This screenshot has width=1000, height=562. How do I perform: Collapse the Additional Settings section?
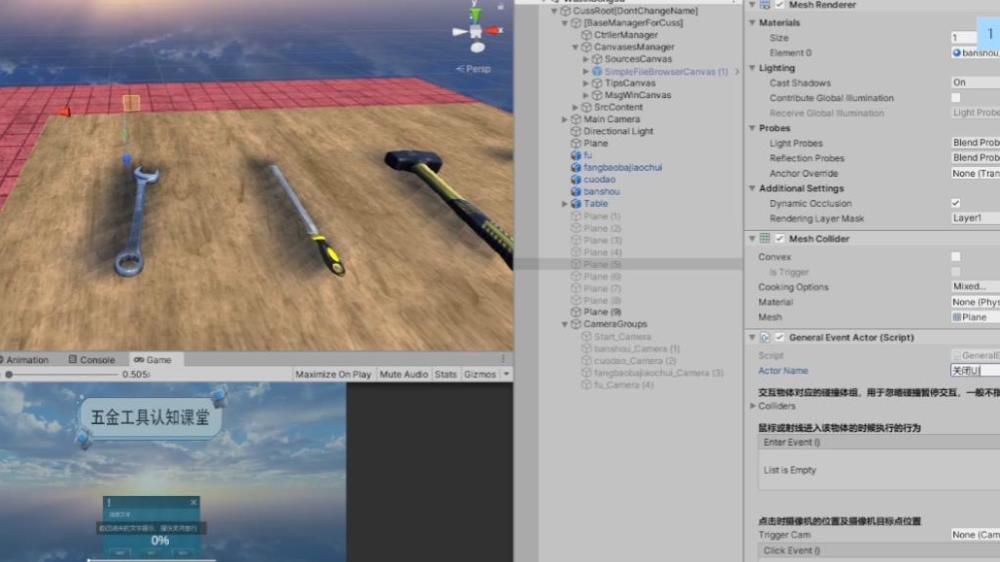coord(753,188)
